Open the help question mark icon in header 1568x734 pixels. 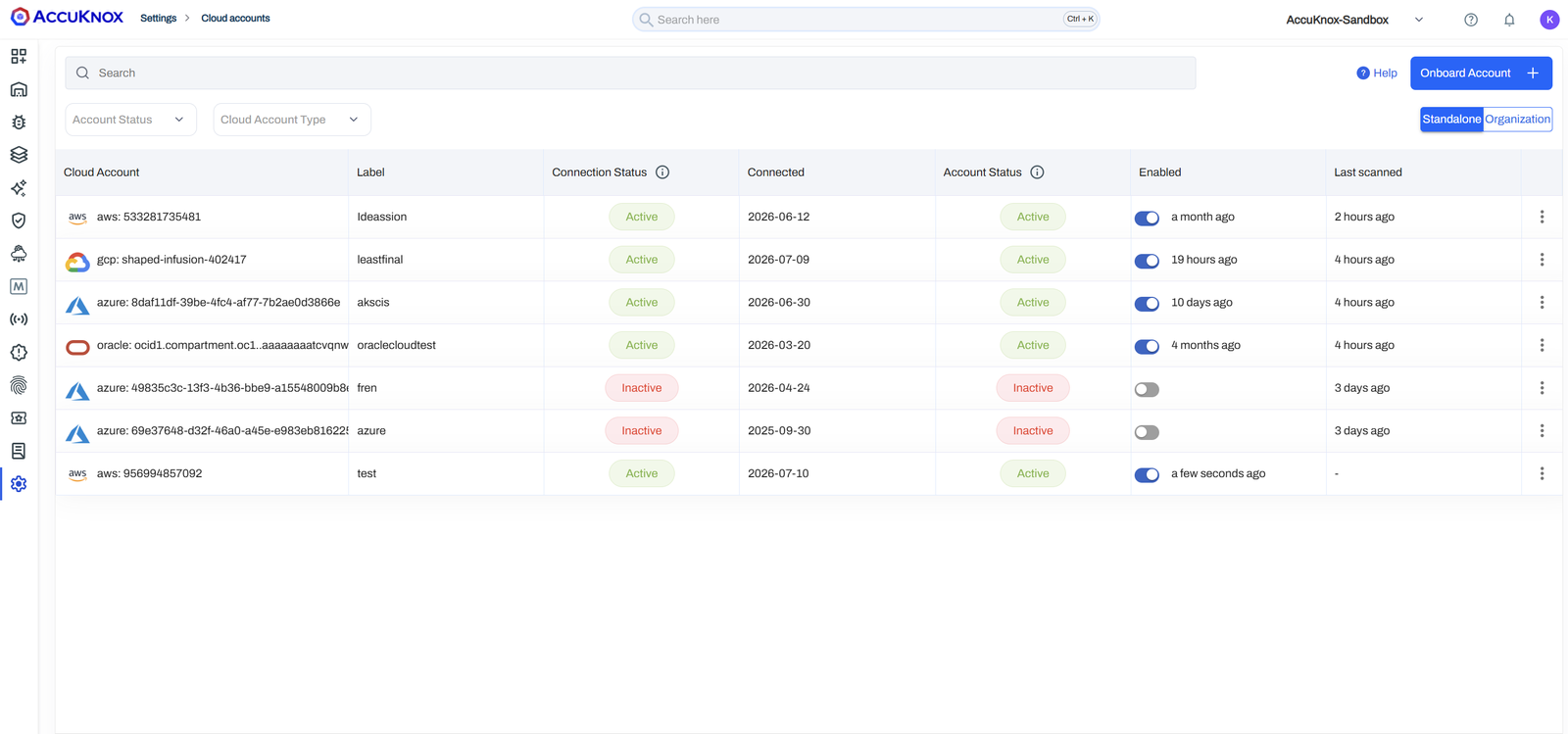[1471, 20]
